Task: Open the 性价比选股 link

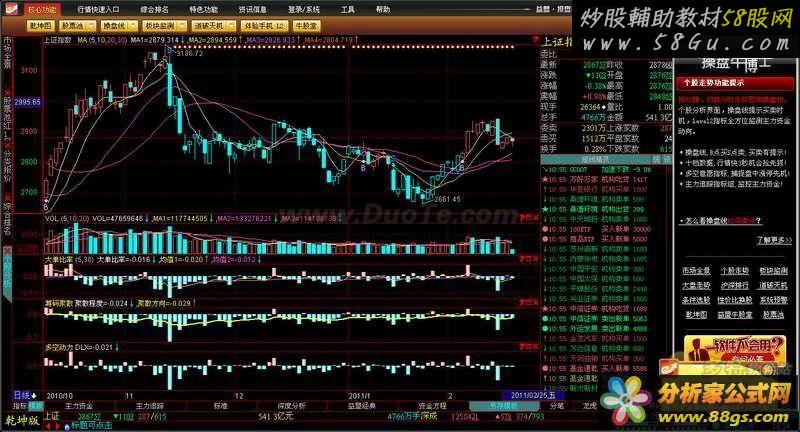Action: (735, 300)
